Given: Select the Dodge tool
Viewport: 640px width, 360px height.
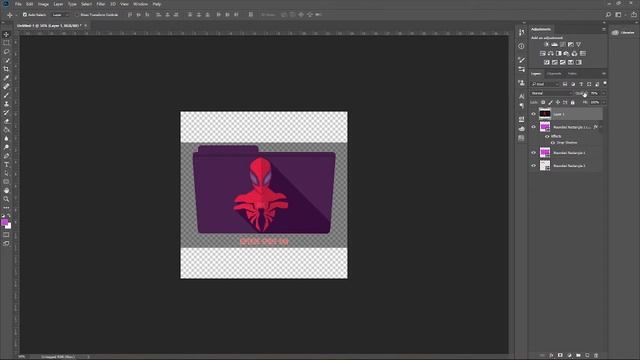Looking at the screenshot, I should click(x=6, y=147).
